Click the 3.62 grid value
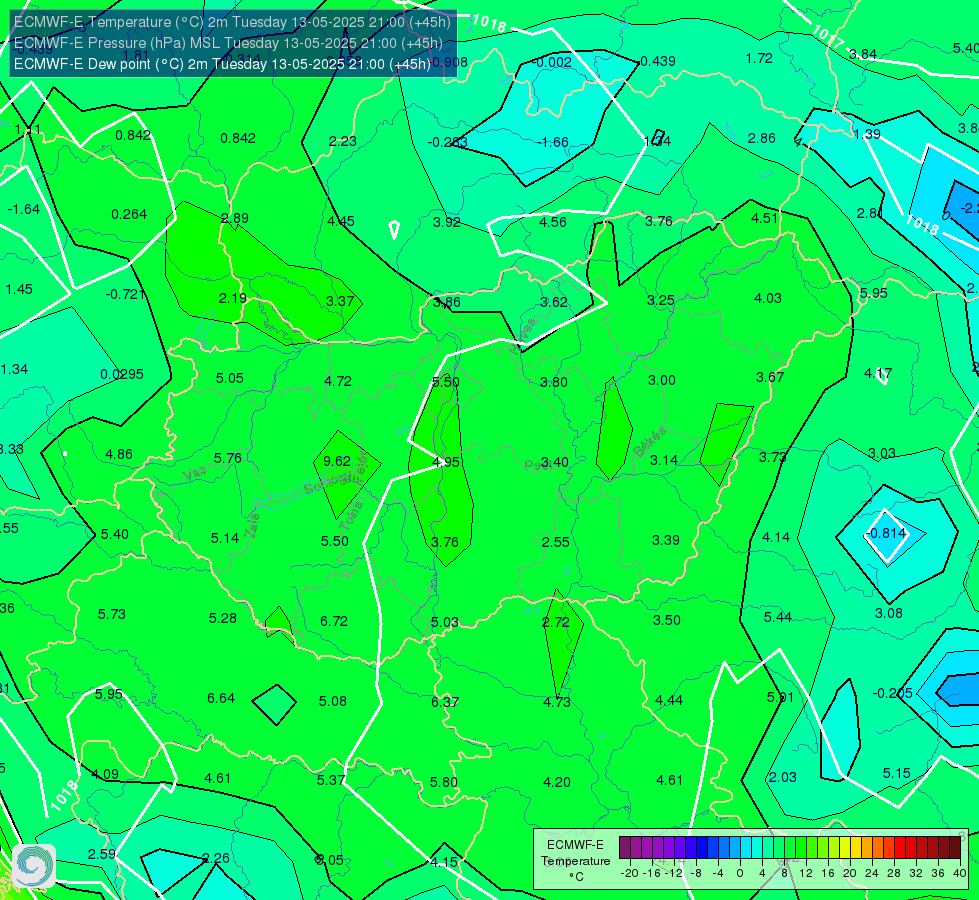Viewport: 979px width, 900px height. (x=553, y=302)
